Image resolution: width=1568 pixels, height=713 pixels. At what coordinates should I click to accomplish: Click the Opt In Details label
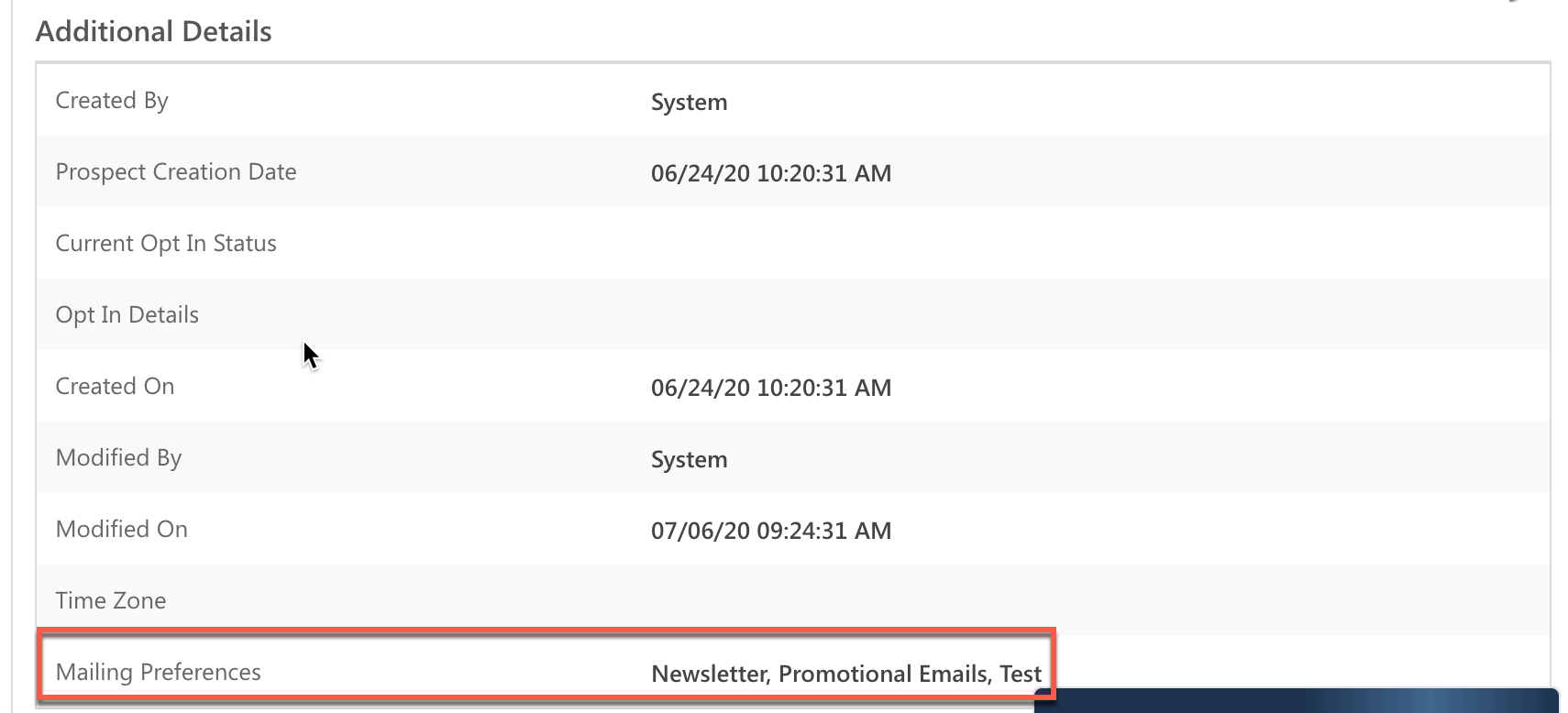[x=127, y=314]
